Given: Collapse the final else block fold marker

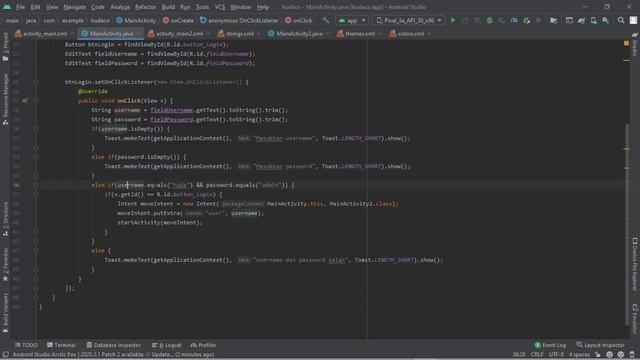Looking at the screenshot, I should tap(36, 250).
